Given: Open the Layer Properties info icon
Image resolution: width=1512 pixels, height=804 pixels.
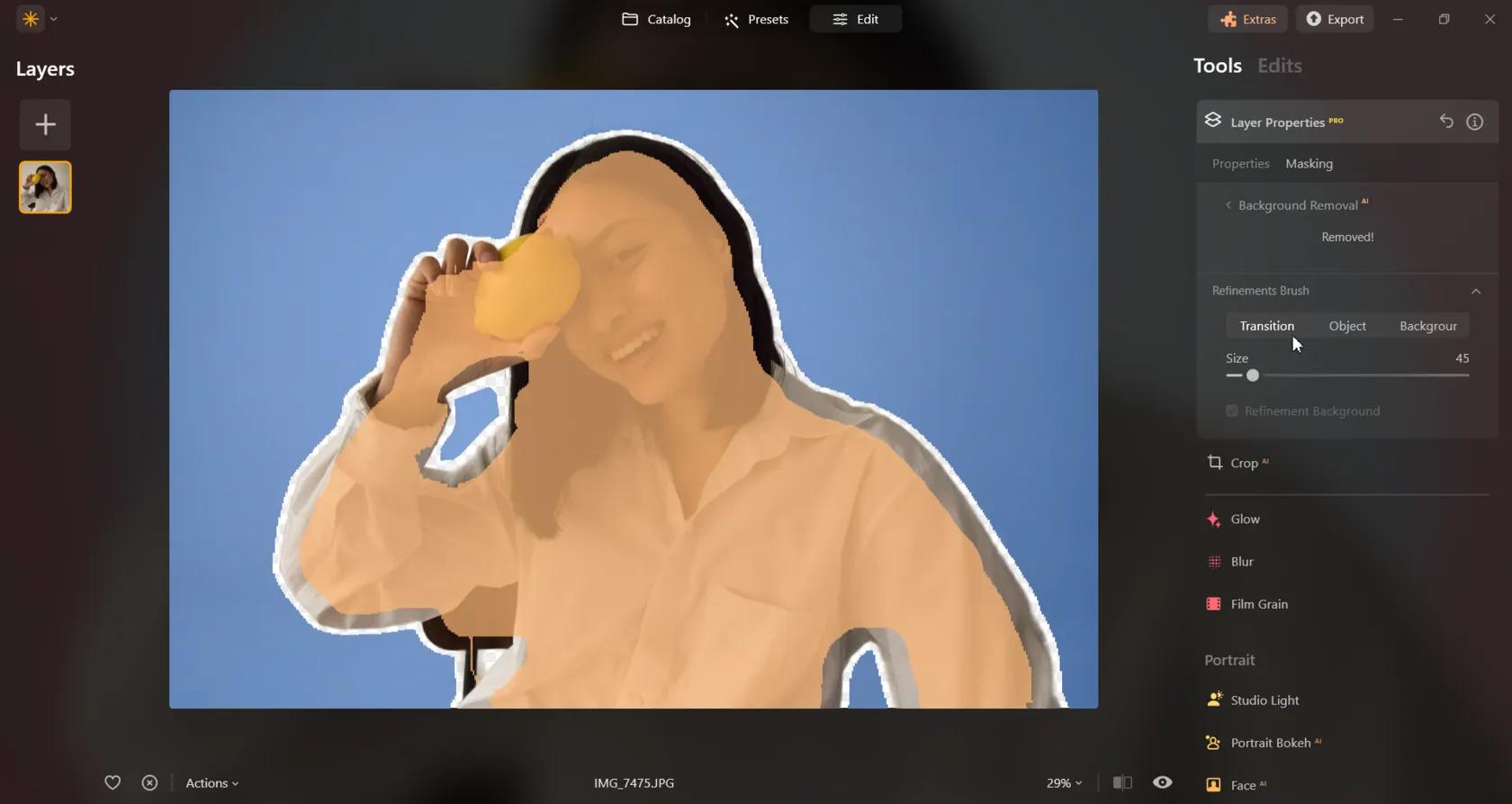Looking at the screenshot, I should point(1474,122).
